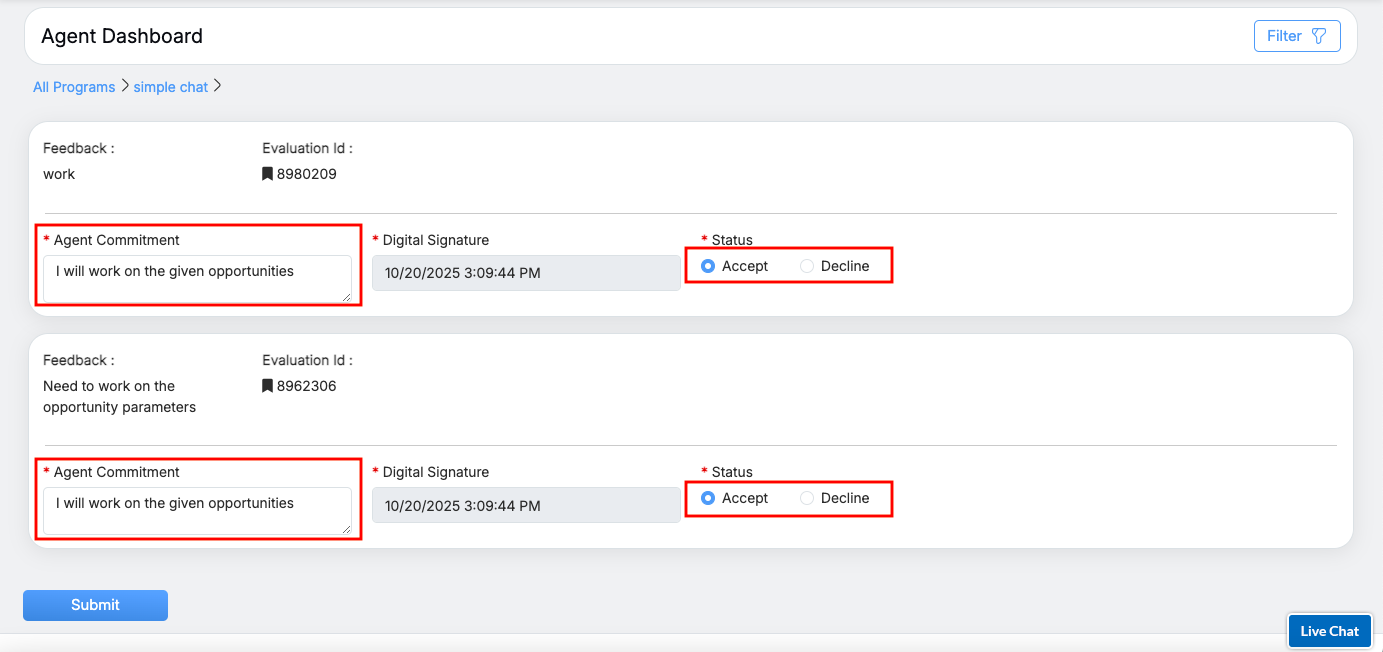The width and height of the screenshot is (1383, 652).
Task: Focus the Agent Commitment text for evaluation 8962306
Action: (196, 509)
